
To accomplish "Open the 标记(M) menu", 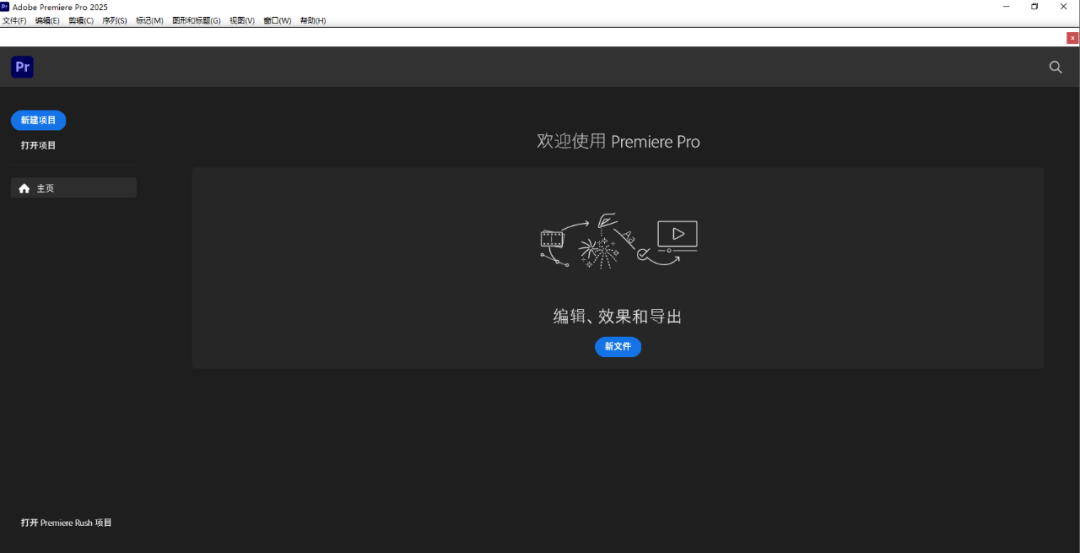I will [x=149, y=21].
